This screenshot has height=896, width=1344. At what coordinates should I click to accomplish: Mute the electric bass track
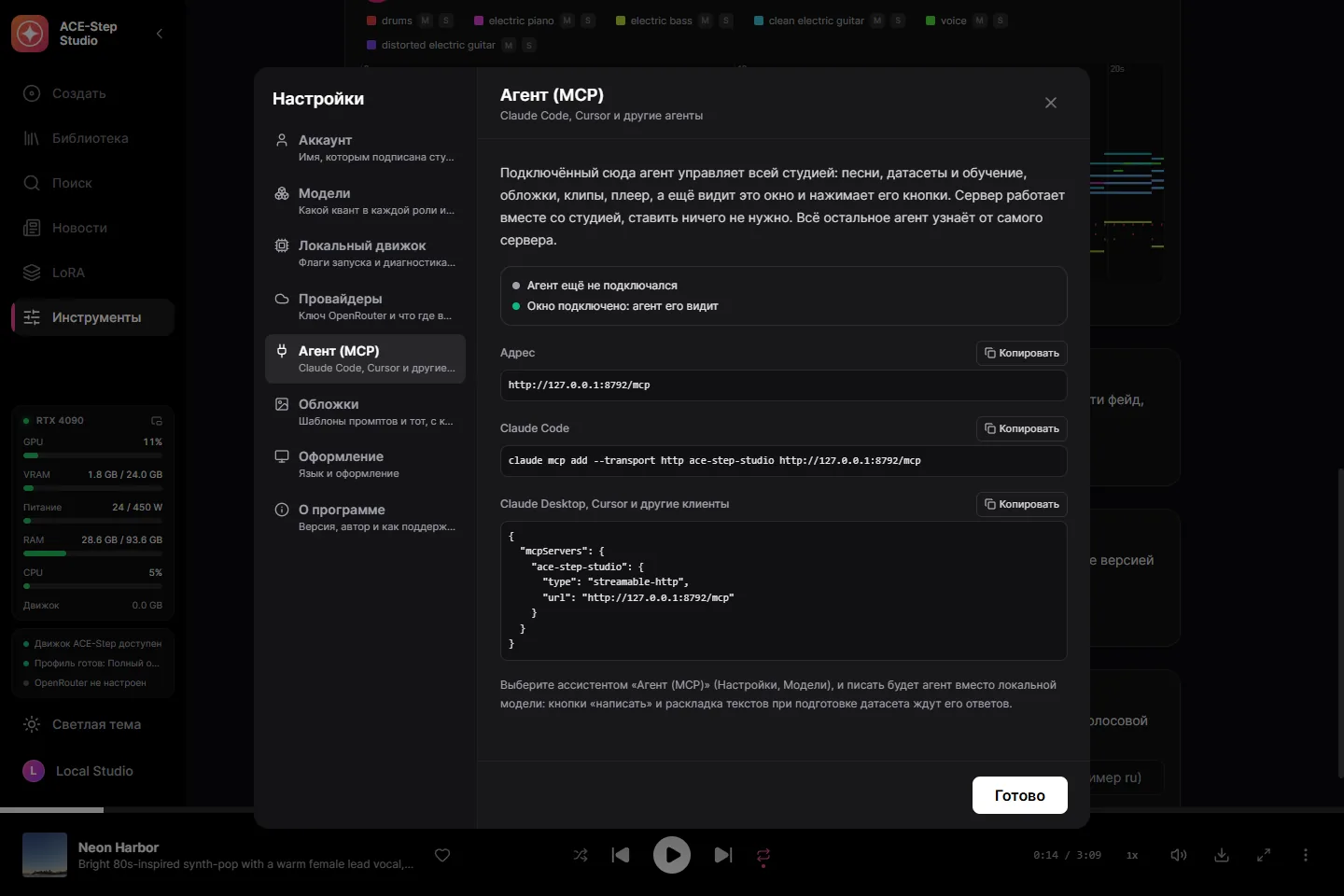click(706, 21)
